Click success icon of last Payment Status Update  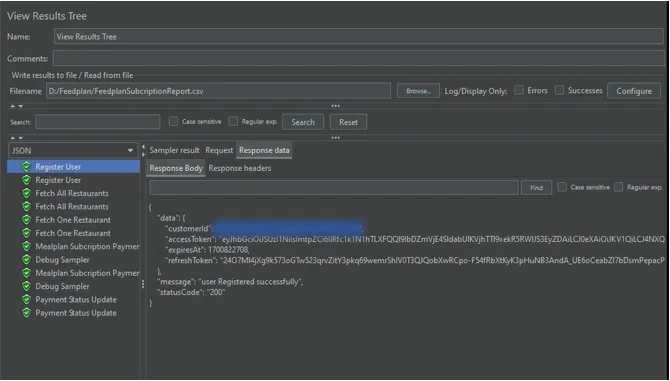[26, 313]
